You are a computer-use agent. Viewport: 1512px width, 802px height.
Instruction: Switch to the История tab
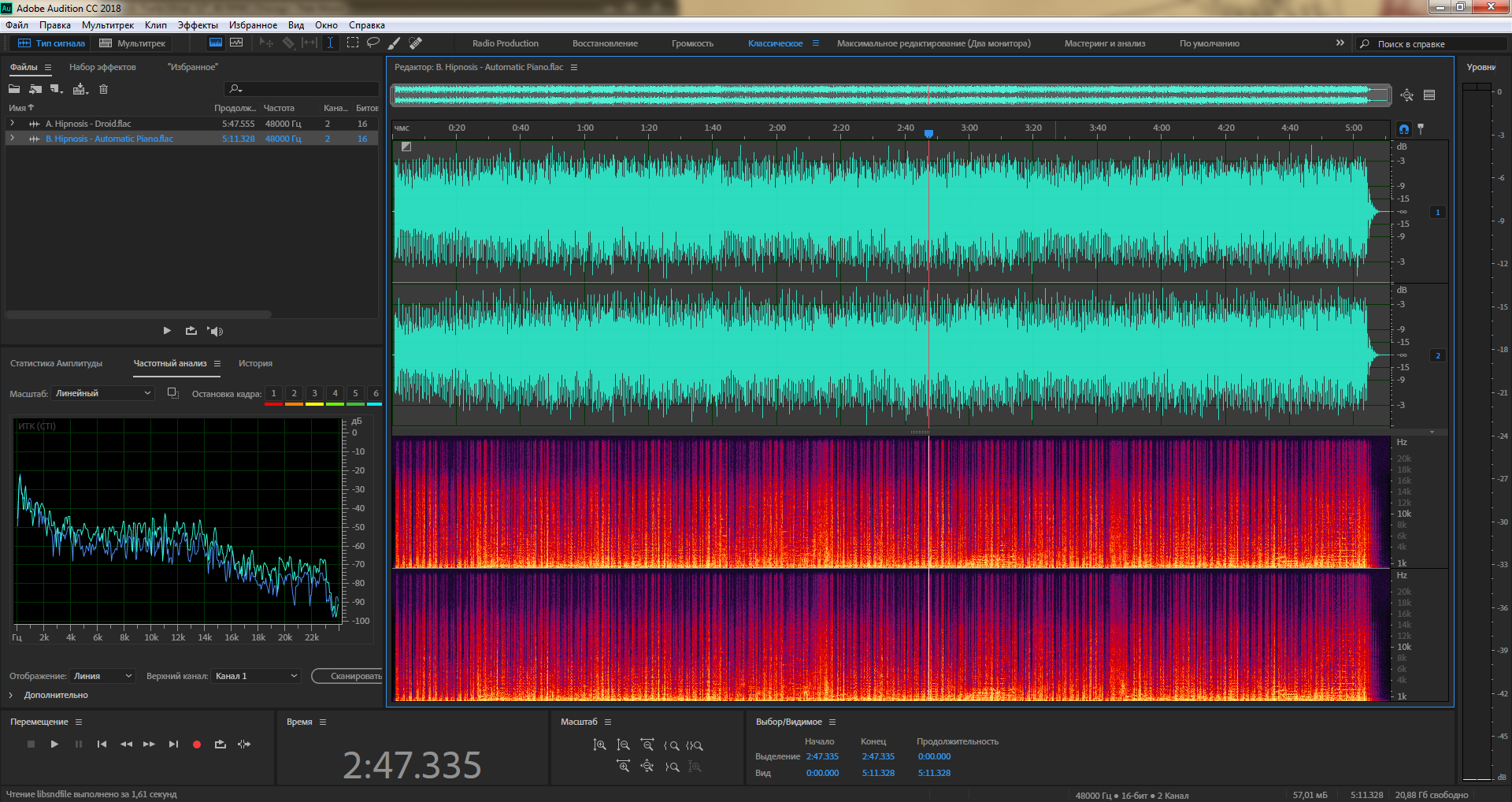coord(255,363)
